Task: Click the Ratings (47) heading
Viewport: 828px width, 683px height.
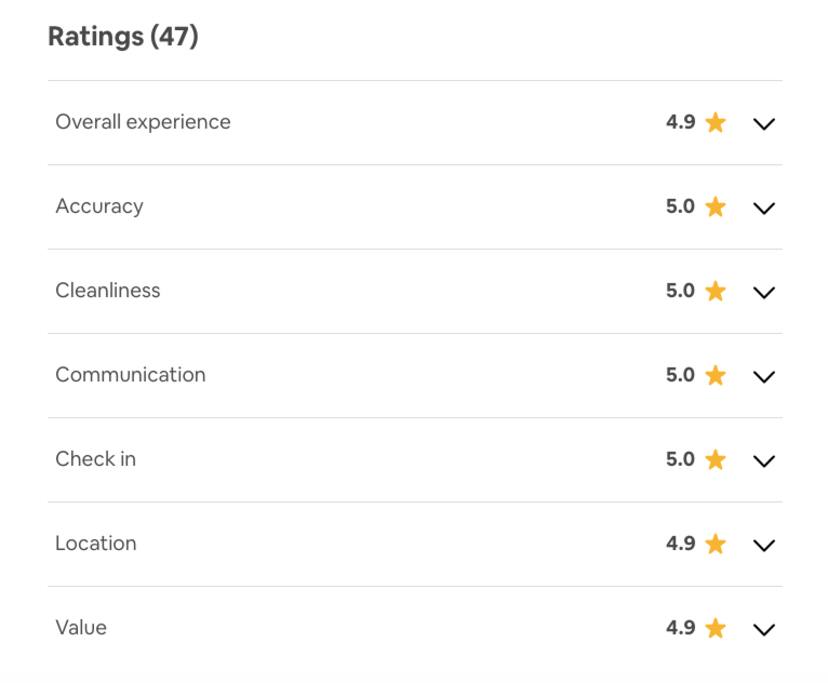Action: (123, 36)
